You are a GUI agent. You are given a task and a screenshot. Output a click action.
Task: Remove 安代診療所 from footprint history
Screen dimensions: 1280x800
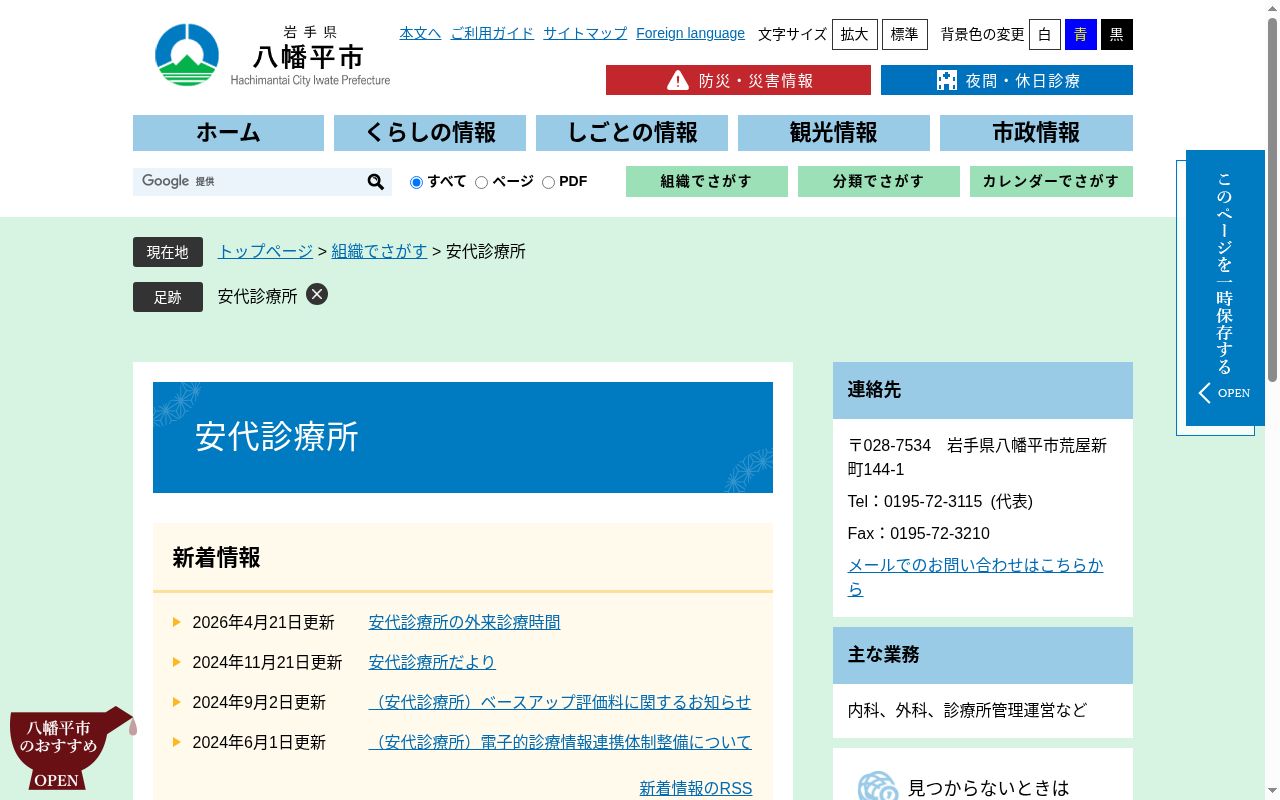317,294
